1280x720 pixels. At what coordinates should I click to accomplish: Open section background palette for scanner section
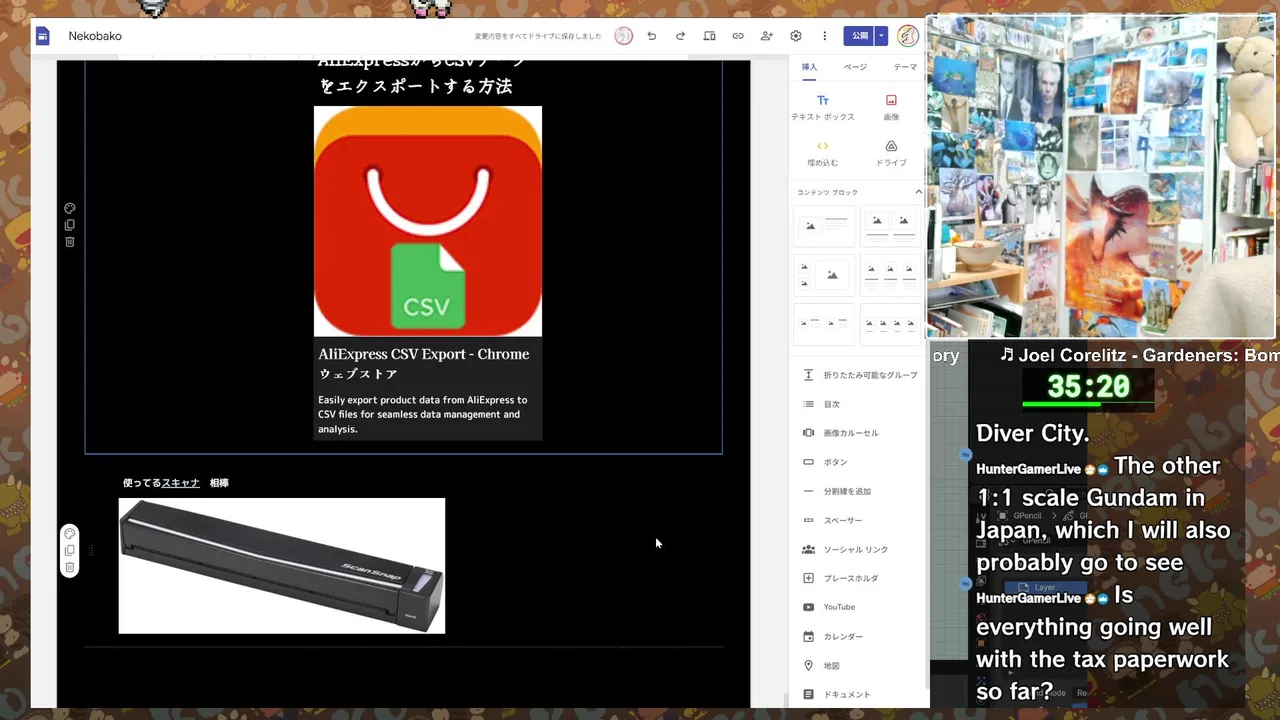point(70,534)
